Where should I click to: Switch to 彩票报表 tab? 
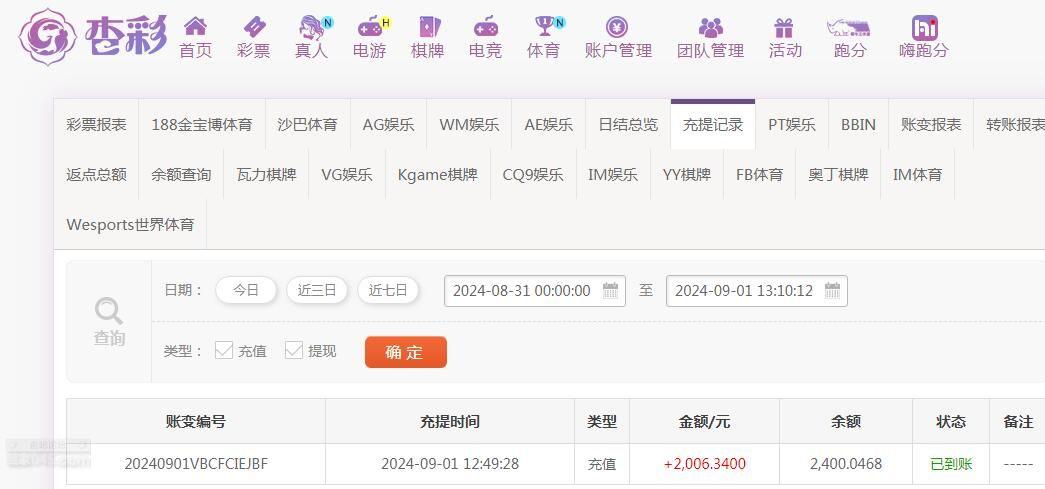97,125
